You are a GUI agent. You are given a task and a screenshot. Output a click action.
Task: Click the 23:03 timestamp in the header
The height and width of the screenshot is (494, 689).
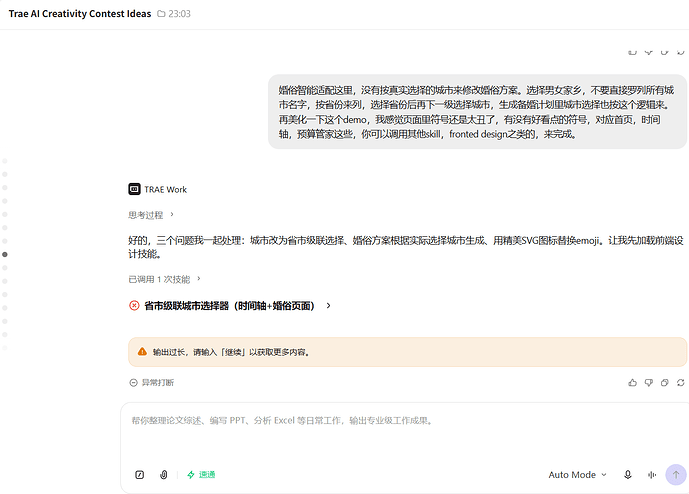pyautogui.click(x=180, y=14)
